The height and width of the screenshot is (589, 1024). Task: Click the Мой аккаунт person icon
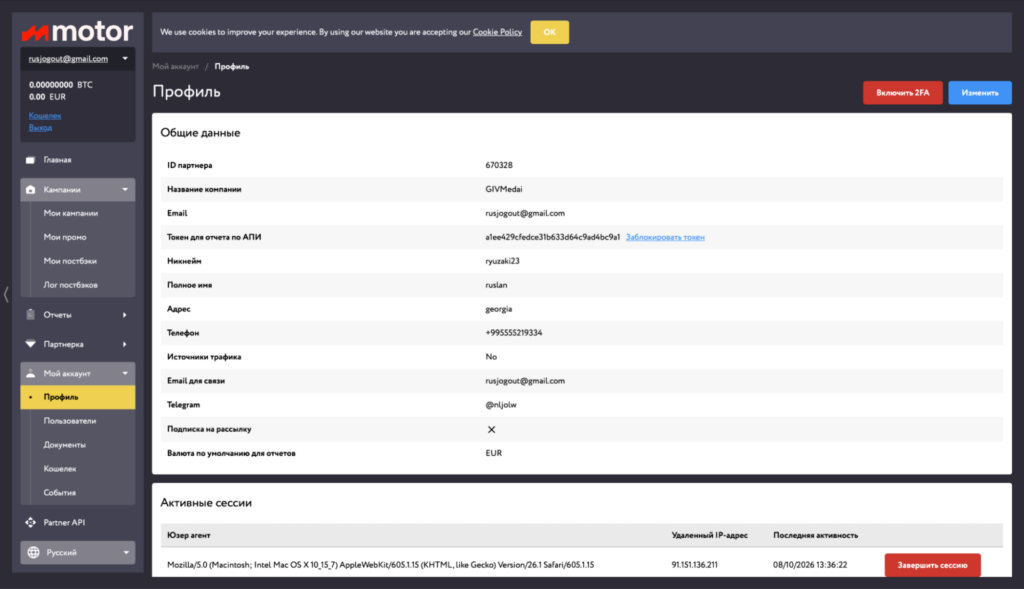31,374
